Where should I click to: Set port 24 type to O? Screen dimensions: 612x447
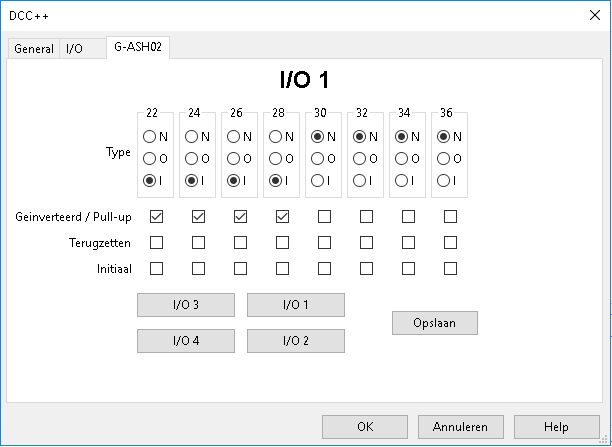pos(192,158)
